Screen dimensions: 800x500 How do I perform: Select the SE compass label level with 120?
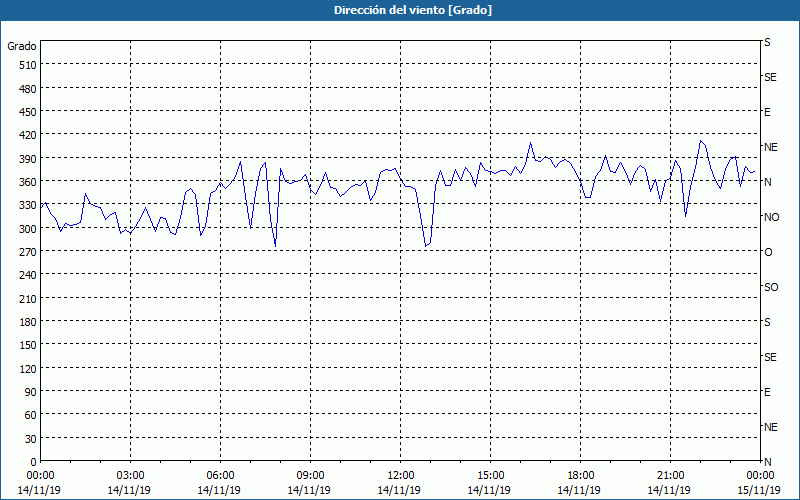point(770,357)
